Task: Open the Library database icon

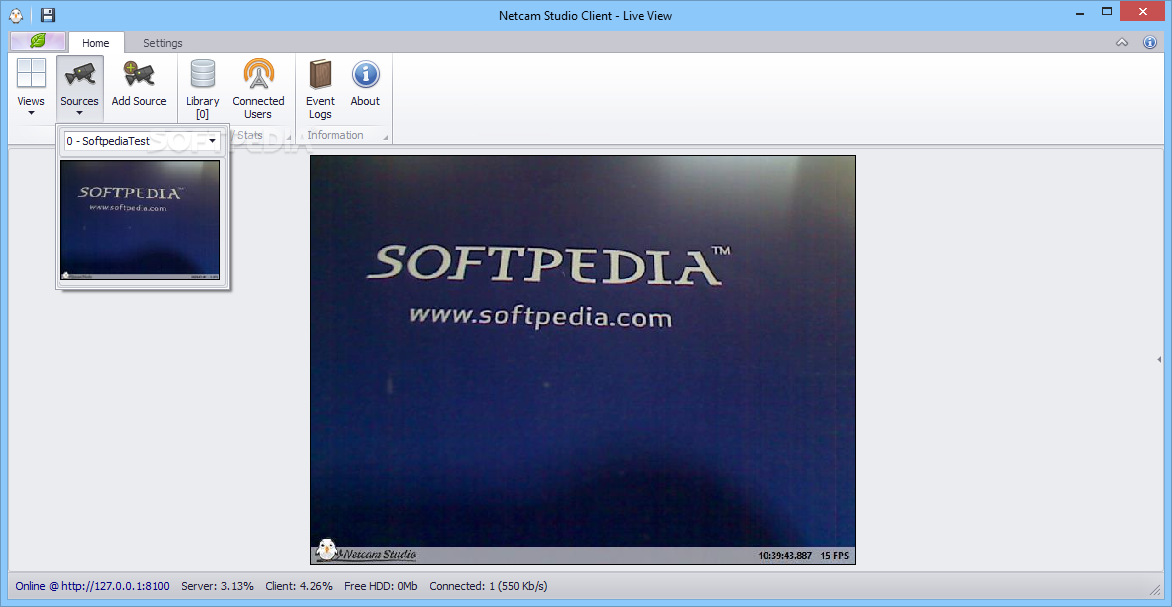Action: tap(203, 73)
